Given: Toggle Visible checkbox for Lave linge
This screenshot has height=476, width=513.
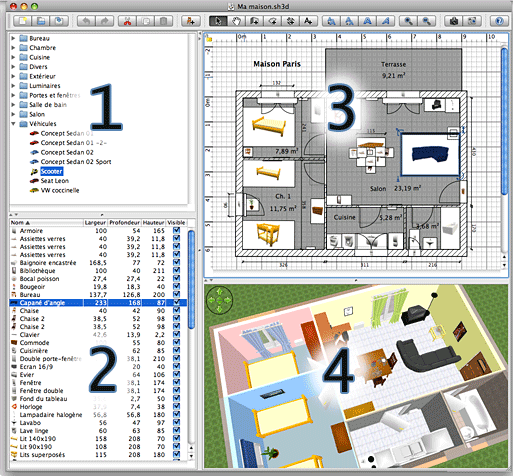Looking at the screenshot, I should click(x=176, y=430).
